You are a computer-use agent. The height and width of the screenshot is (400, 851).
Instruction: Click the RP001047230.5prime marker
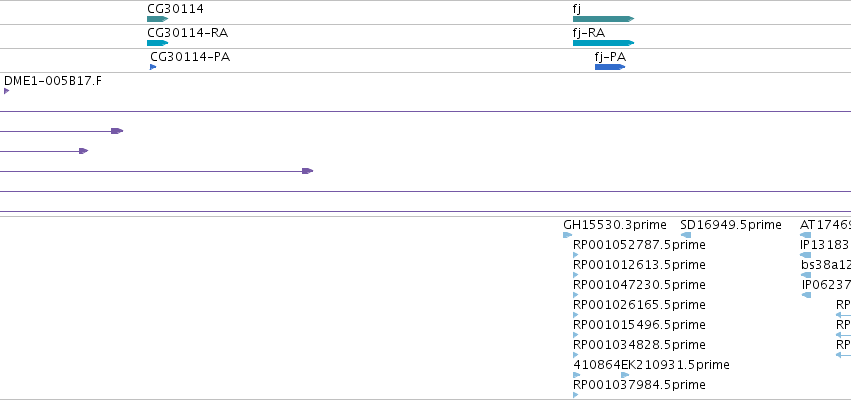coord(576,295)
